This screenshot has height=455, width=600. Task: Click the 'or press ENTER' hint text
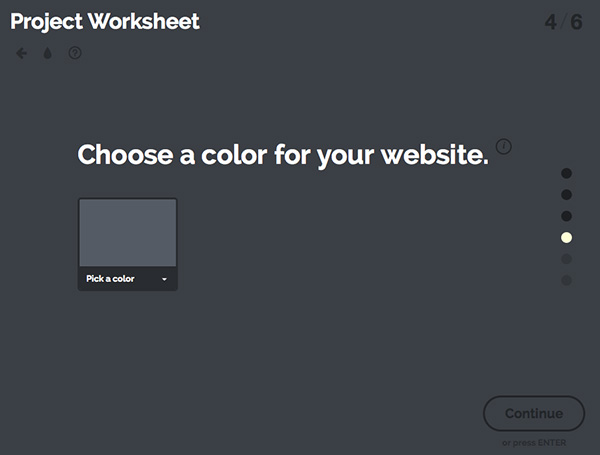tap(534, 442)
